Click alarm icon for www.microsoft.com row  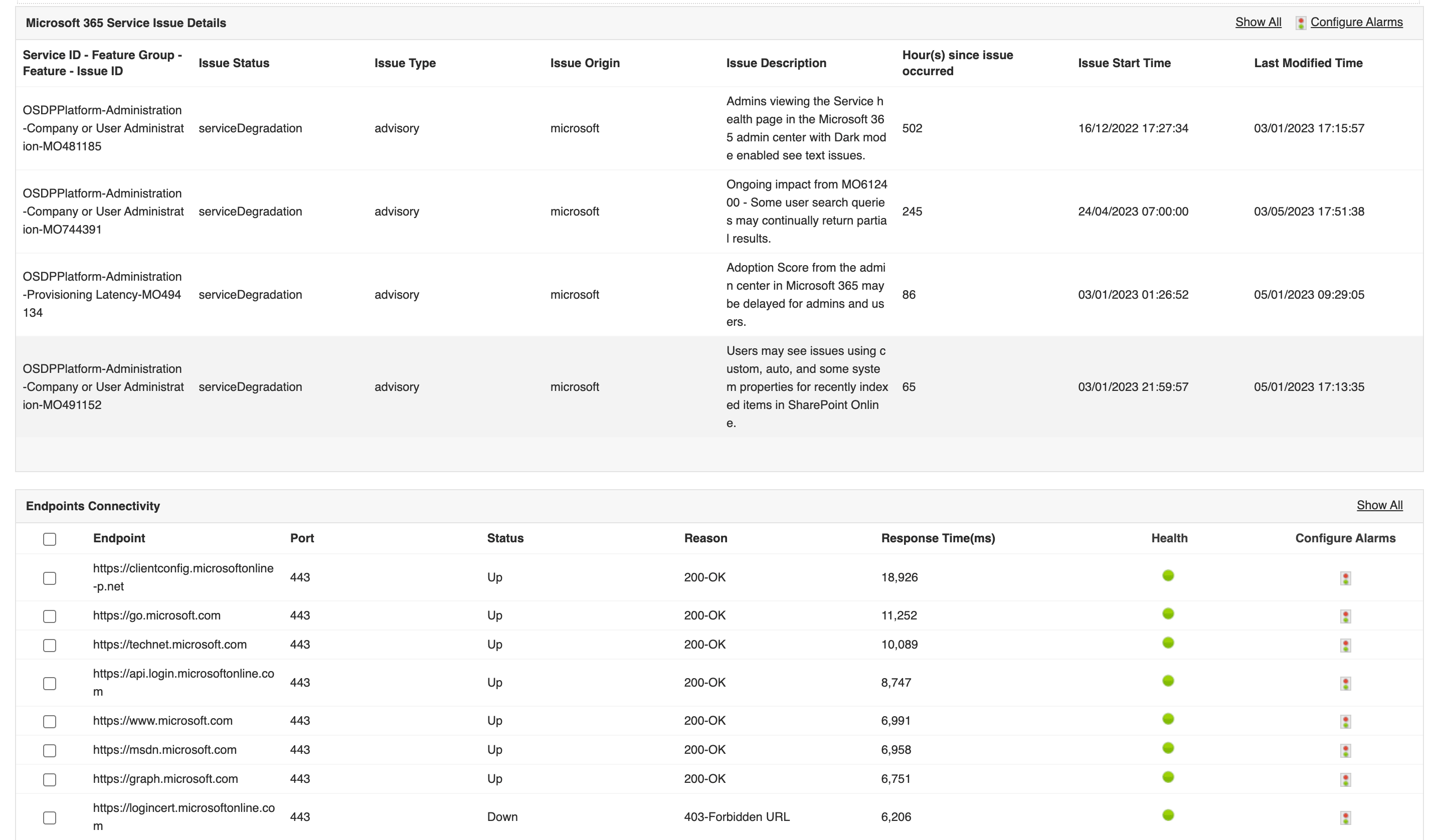coord(1345,722)
